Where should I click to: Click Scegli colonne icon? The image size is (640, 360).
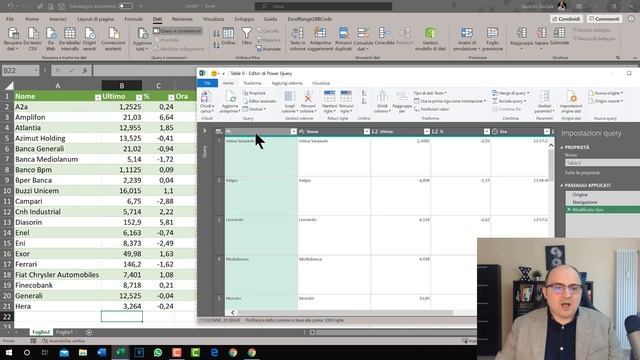[x=289, y=102]
